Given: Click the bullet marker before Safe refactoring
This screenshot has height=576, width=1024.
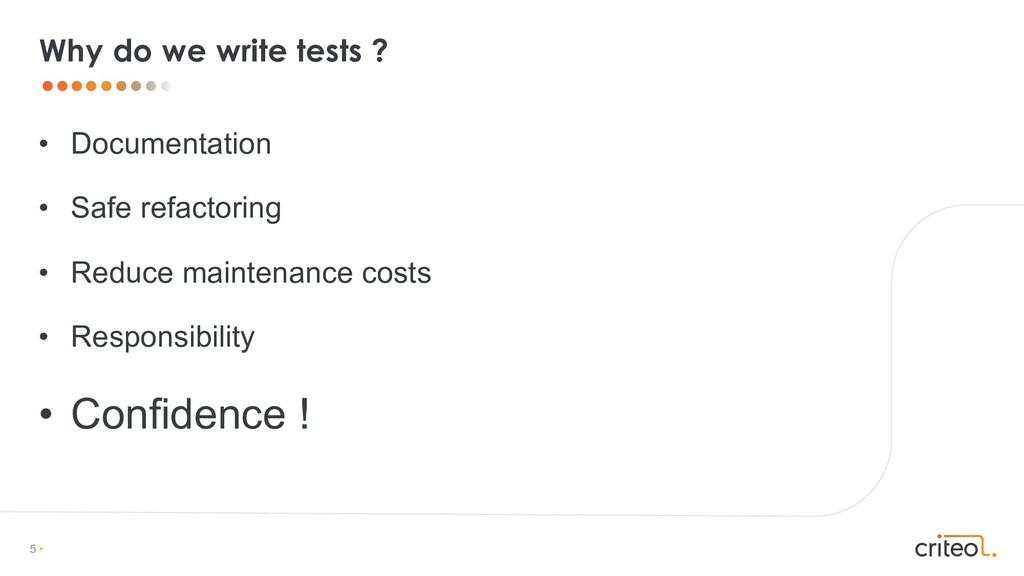Looking at the screenshot, I should 44,209.
